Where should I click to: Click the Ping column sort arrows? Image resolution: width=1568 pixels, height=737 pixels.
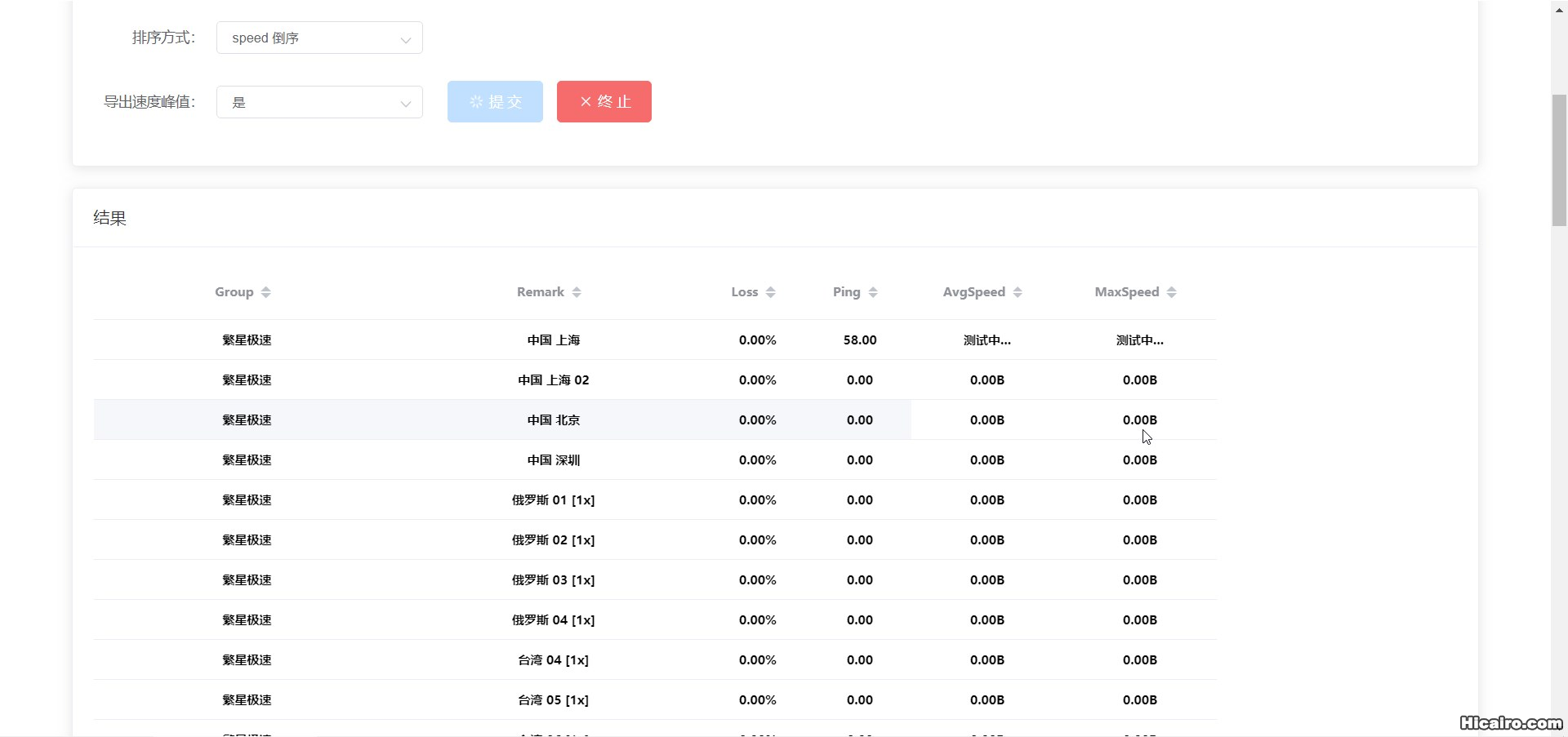(873, 292)
